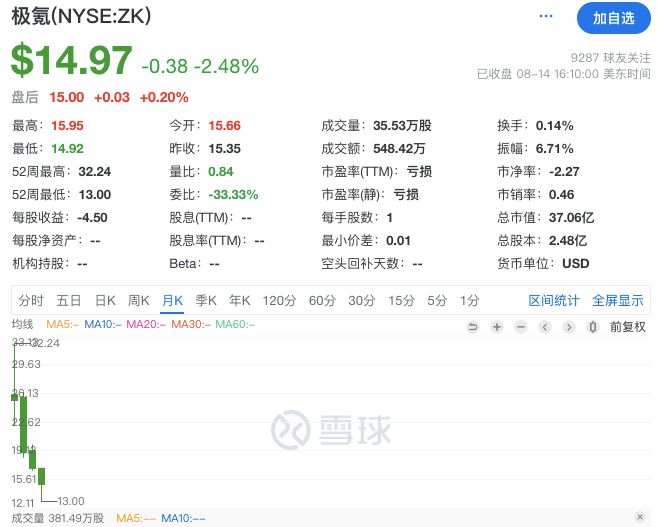Click the 均线 label

[x=22, y=324]
